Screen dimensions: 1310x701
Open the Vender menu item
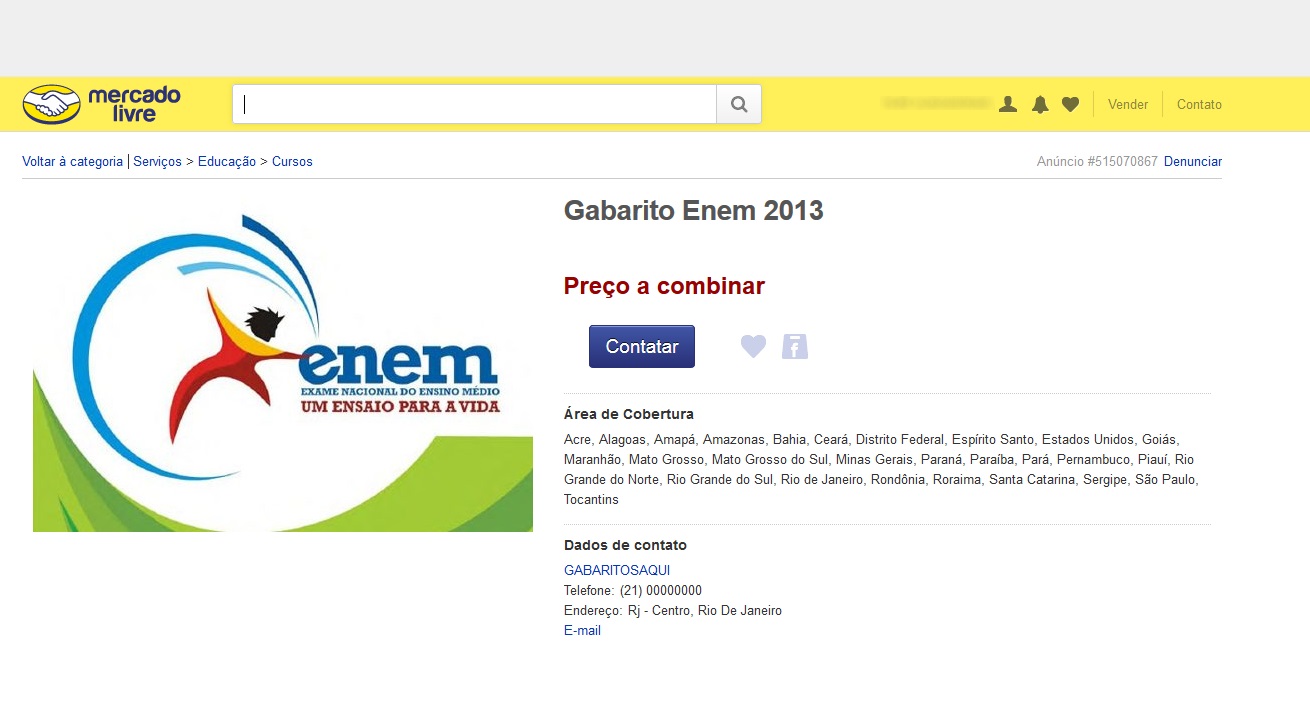1128,104
